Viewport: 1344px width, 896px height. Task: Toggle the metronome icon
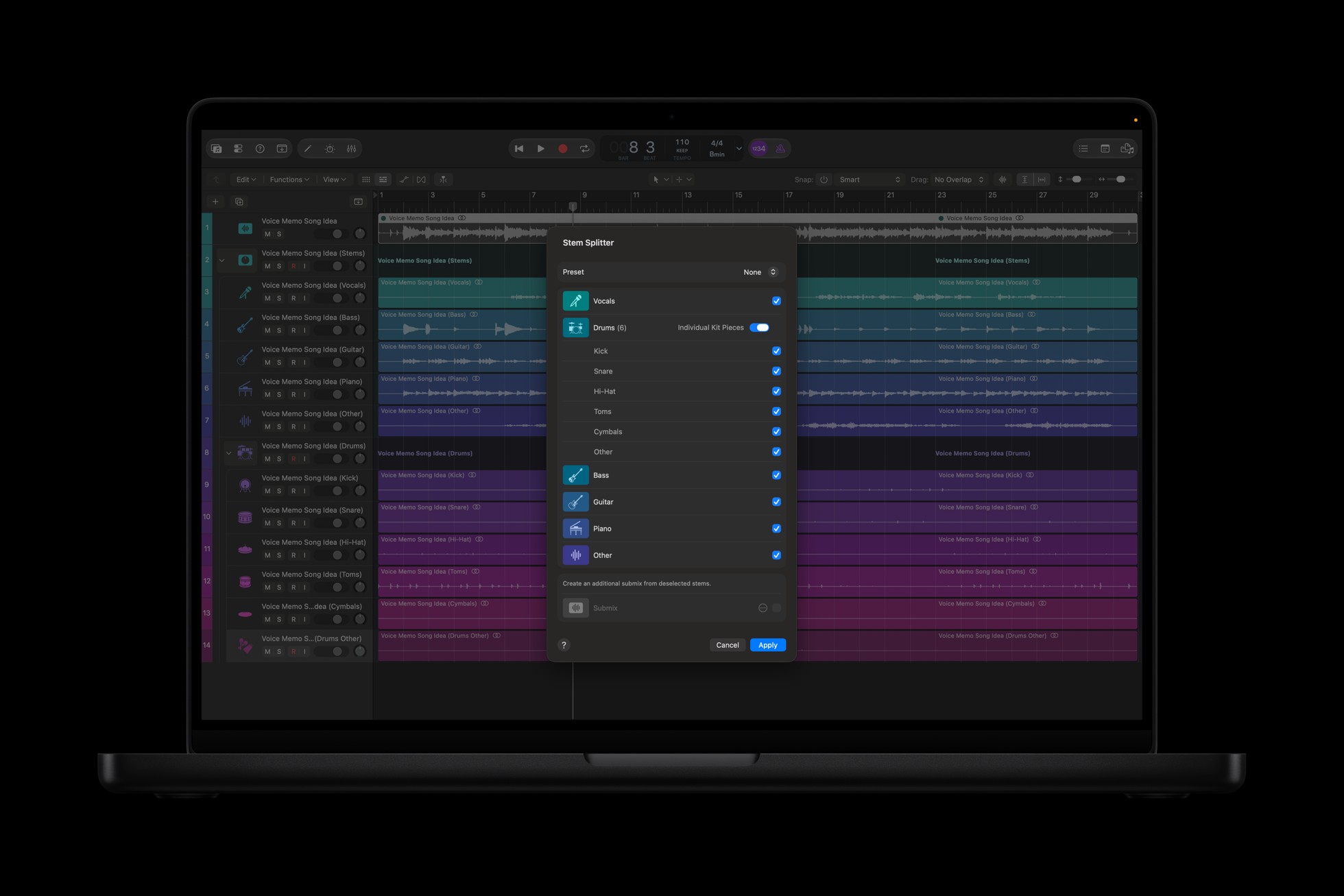[x=780, y=149]
